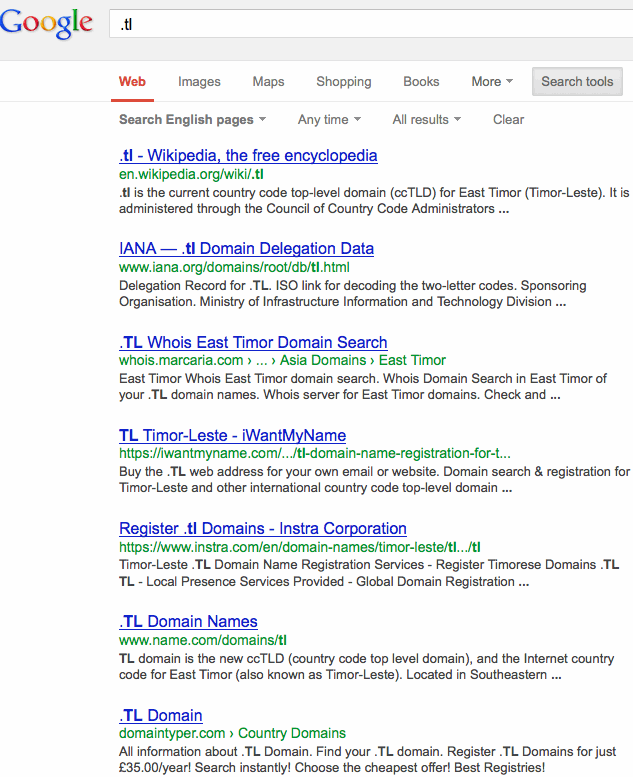Open the .TL Domain domaintyper result
The image size is (633, 777).
click(161, 716)
